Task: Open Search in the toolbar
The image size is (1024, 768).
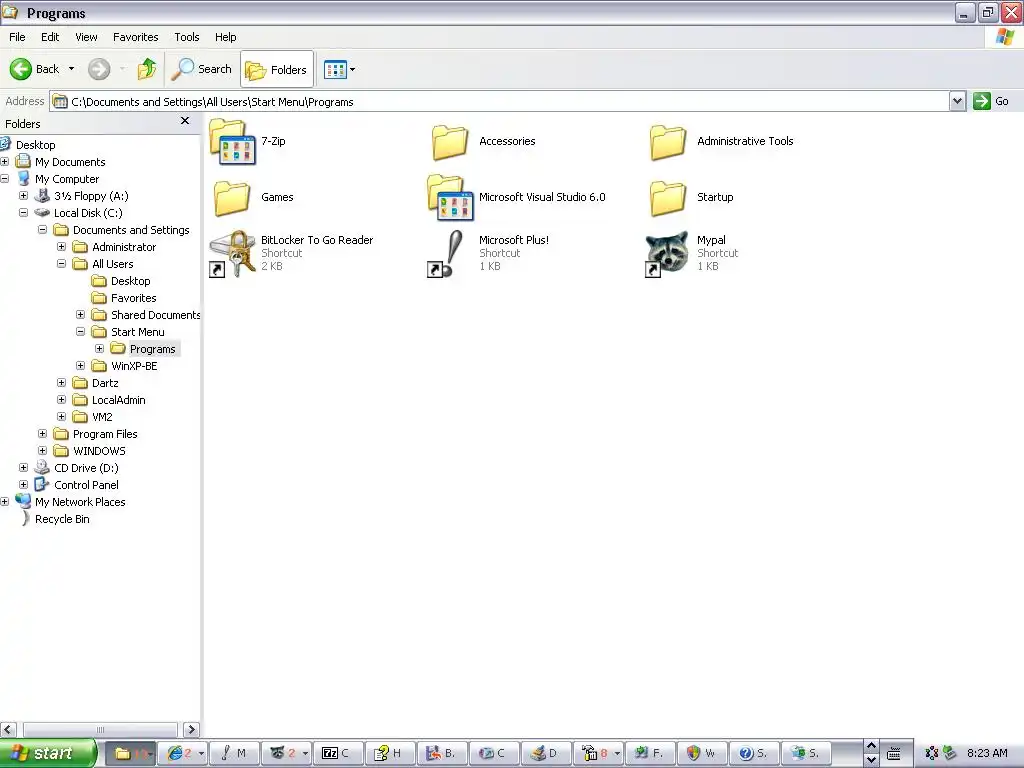Action: (x=202, y=69)
